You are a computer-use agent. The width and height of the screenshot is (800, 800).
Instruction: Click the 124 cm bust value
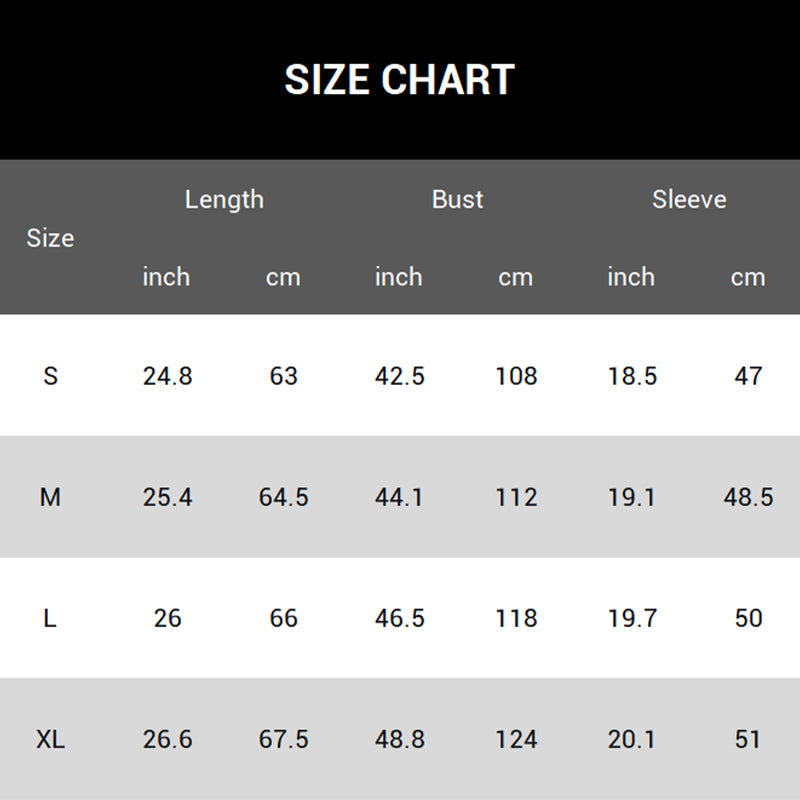tap(516, 739)
